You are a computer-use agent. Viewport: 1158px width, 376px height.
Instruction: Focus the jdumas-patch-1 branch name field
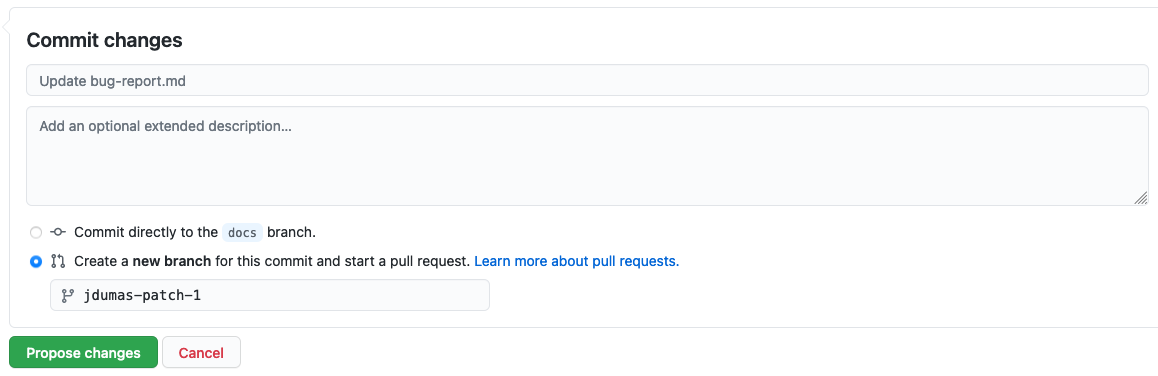pos(270,295)
